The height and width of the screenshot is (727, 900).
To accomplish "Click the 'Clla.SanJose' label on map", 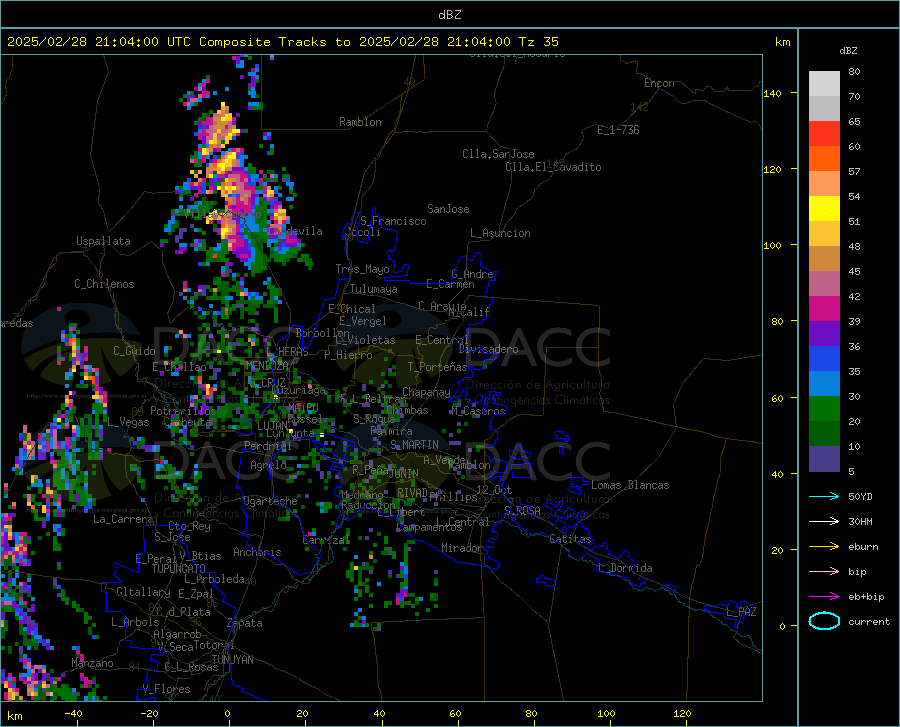I will tap(498, 154).
